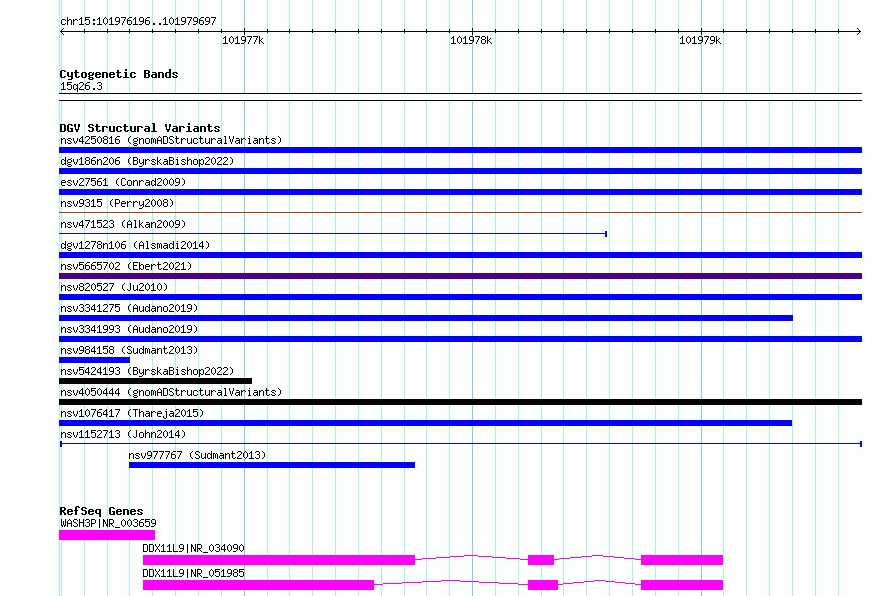Image resolution: width=890 pixels, height=596 pixels.
Task: Click the nsv5665702 Ebert2021 label
Action: tap(126, 266)
